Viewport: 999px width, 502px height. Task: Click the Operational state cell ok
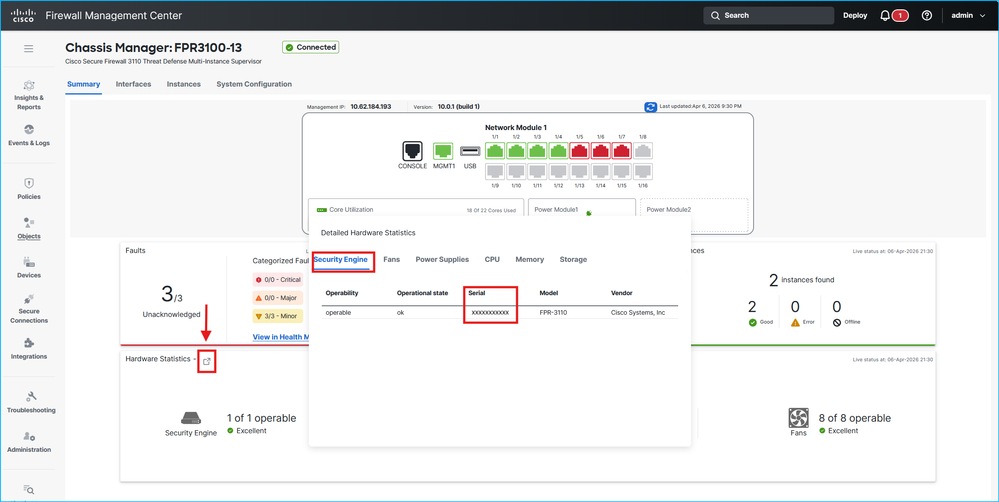(x=400, y=313)
